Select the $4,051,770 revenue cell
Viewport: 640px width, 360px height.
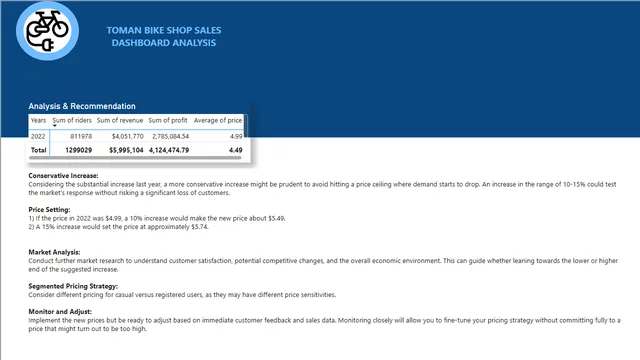pos(128,136)
